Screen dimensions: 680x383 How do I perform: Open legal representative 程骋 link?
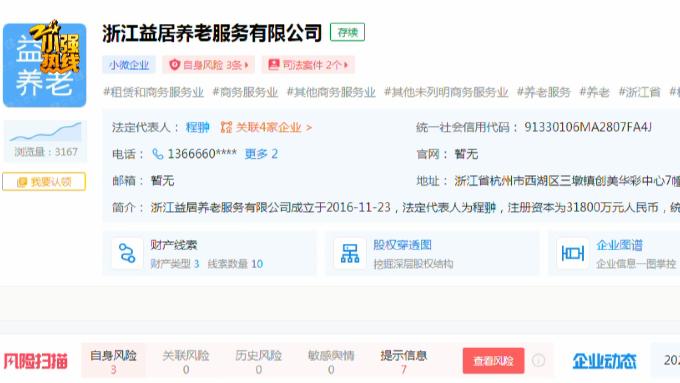click(197, 127)
